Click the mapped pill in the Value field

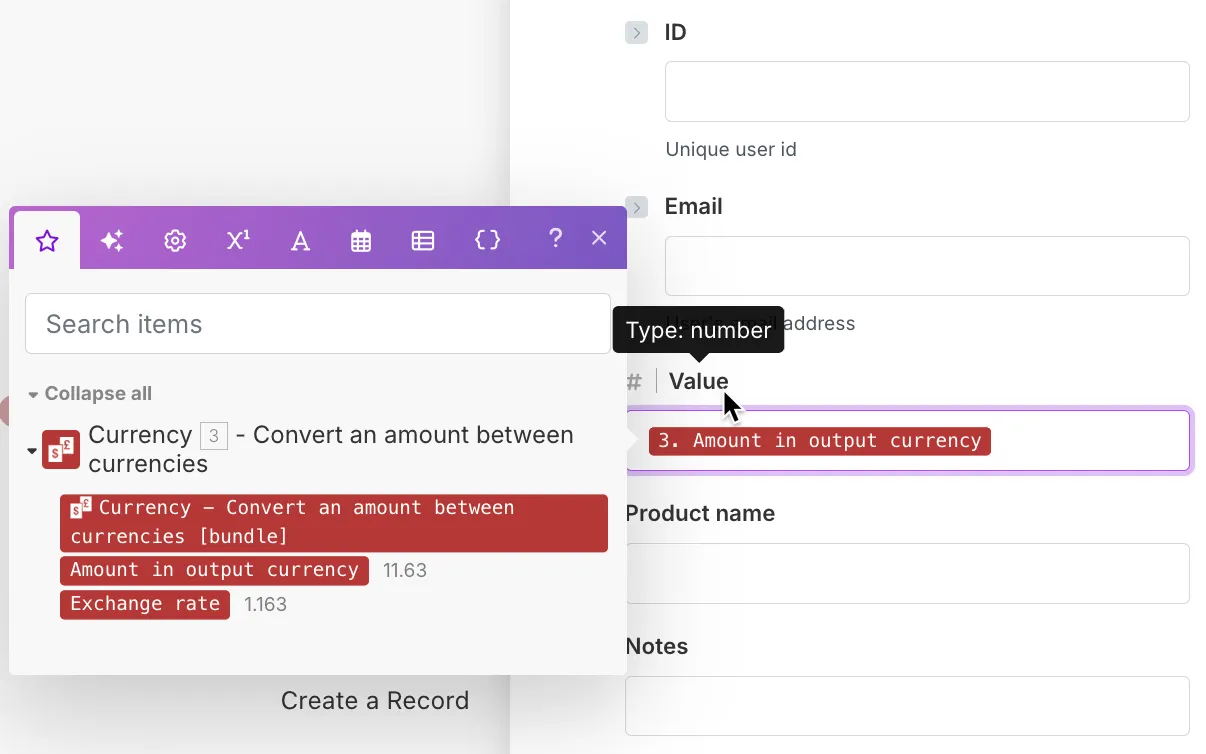coord(820,441)
